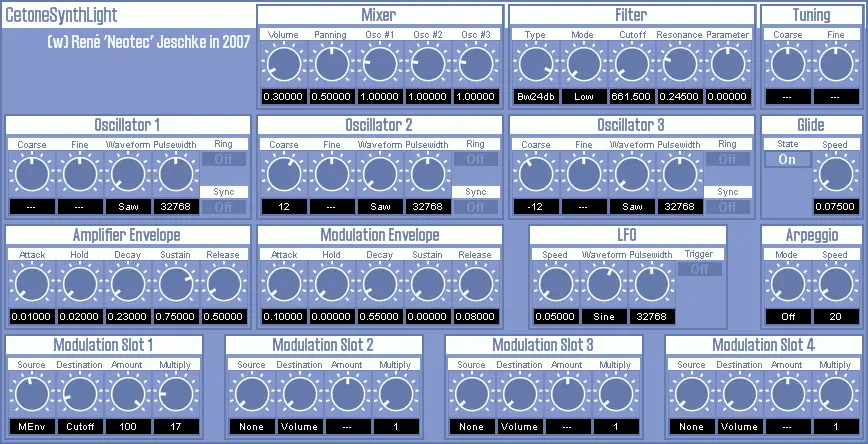Click the Tuning Fine knob
Screen dimensions: 868x444
[835, 64]
